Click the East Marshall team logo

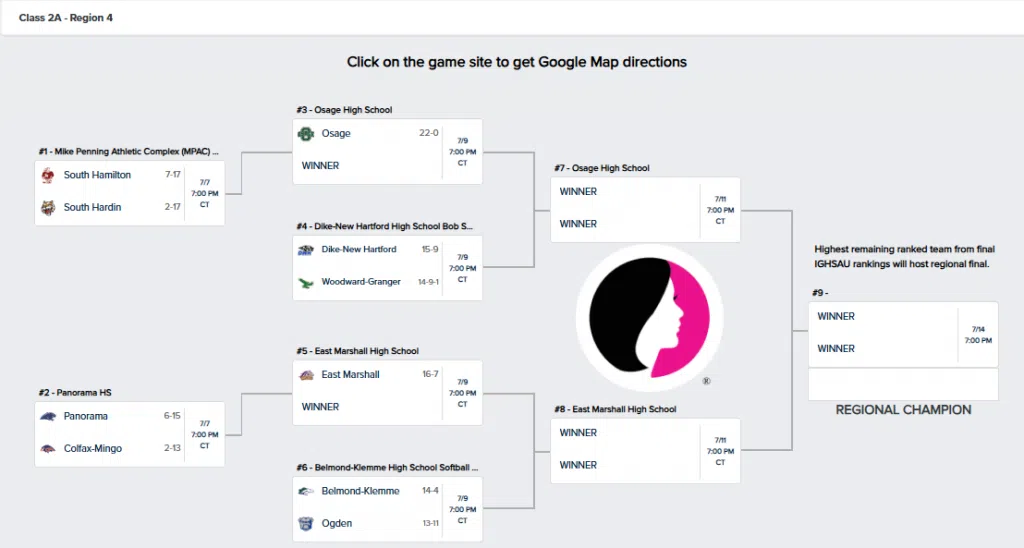coord(306,375)
